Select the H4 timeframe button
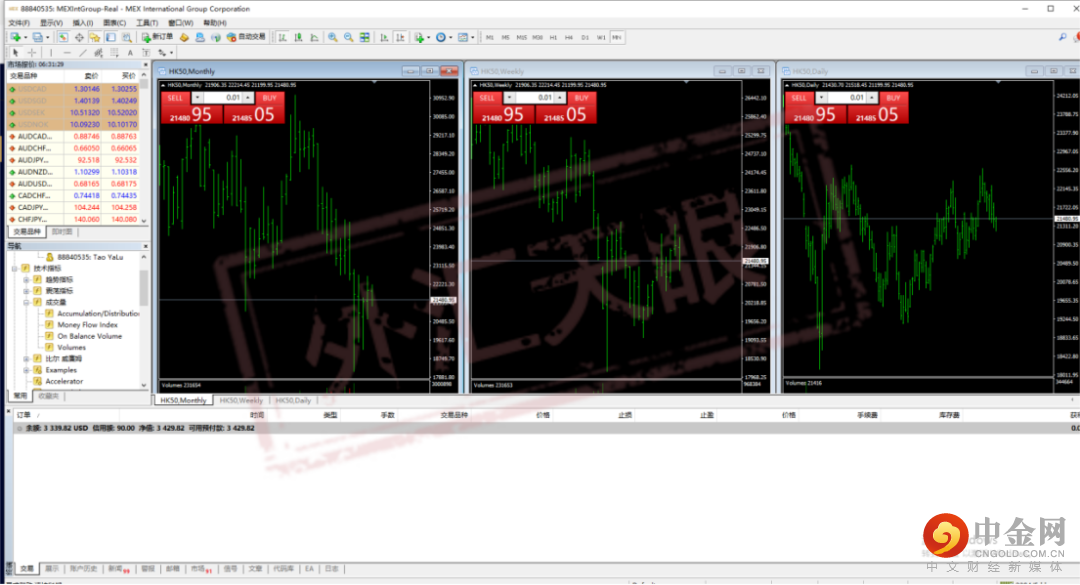Viewport: 1080px width, 585px height. (x=569, y=37)
